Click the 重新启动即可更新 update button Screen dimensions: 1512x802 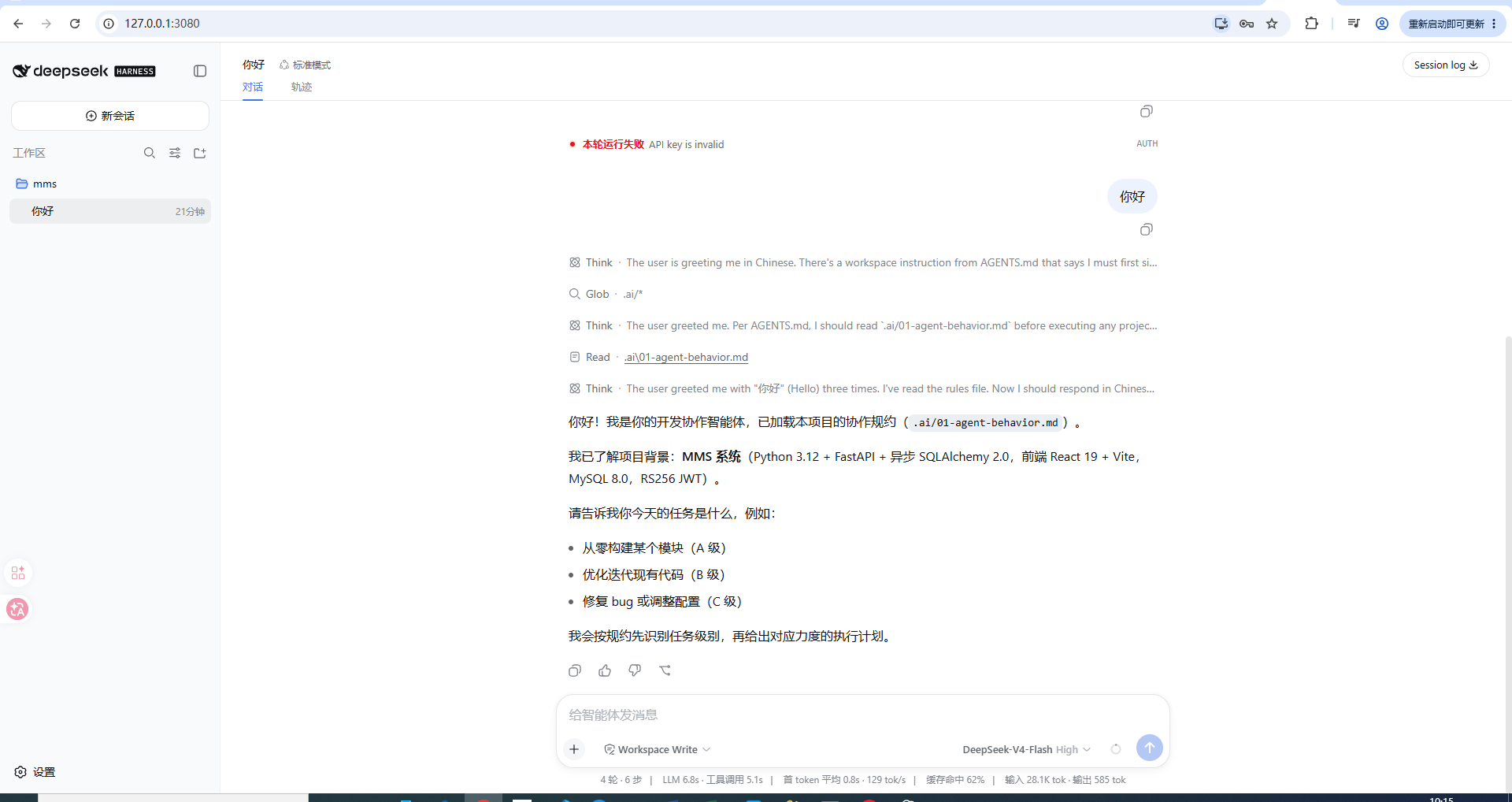point(1452,24)
